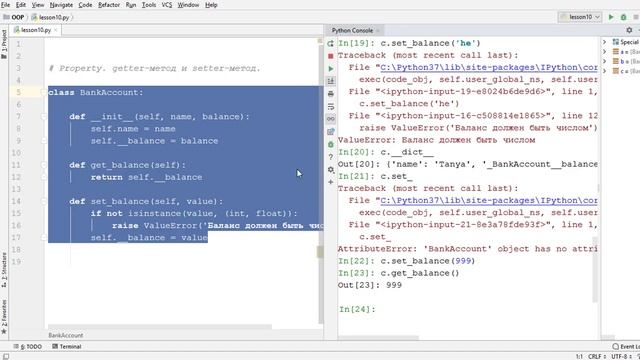
Task: Run lesson10 with the green play button
Action: [611, 17]
